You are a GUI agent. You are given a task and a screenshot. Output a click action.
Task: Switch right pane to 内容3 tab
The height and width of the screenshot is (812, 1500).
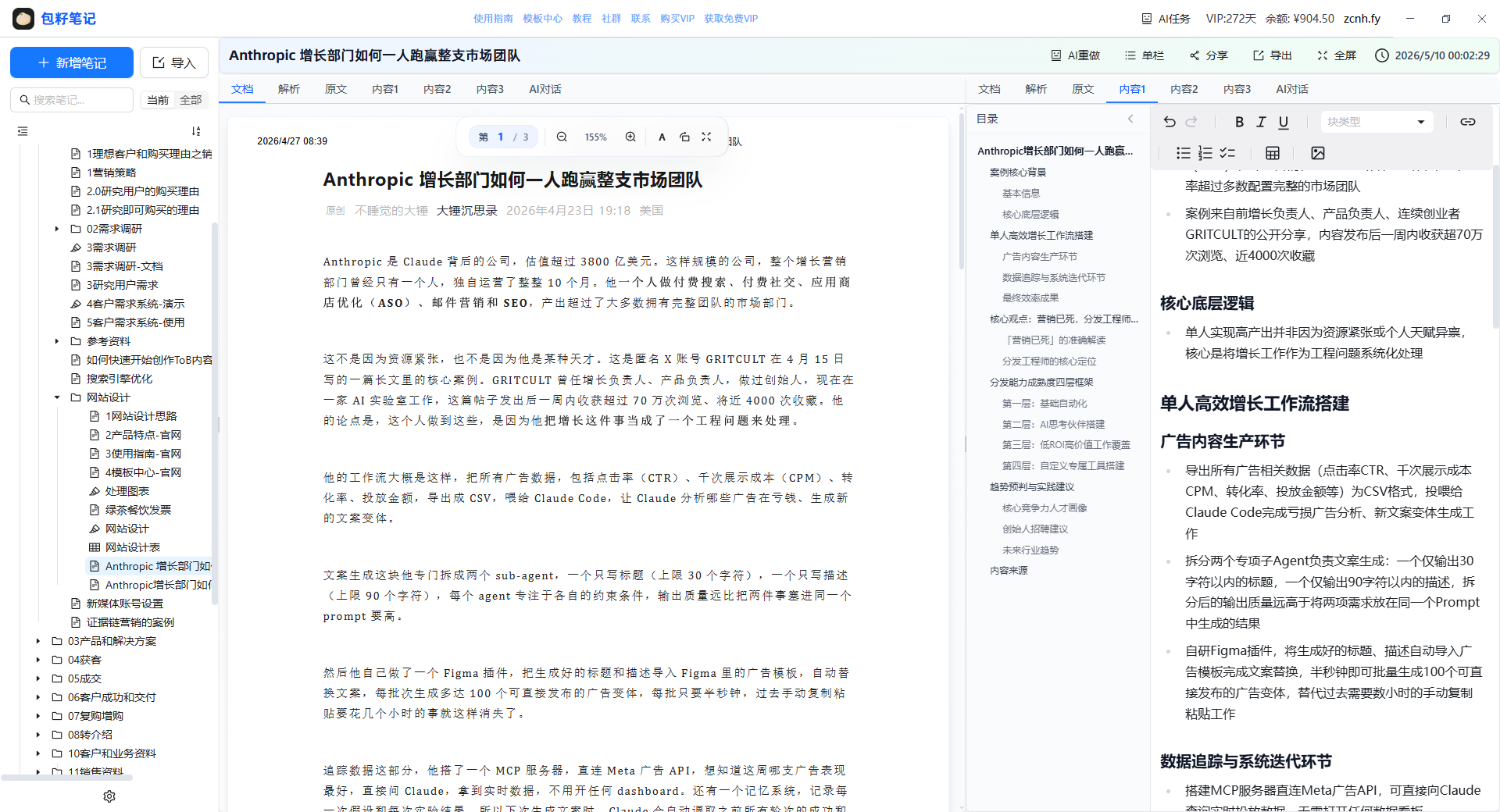tap(1237, 89)
